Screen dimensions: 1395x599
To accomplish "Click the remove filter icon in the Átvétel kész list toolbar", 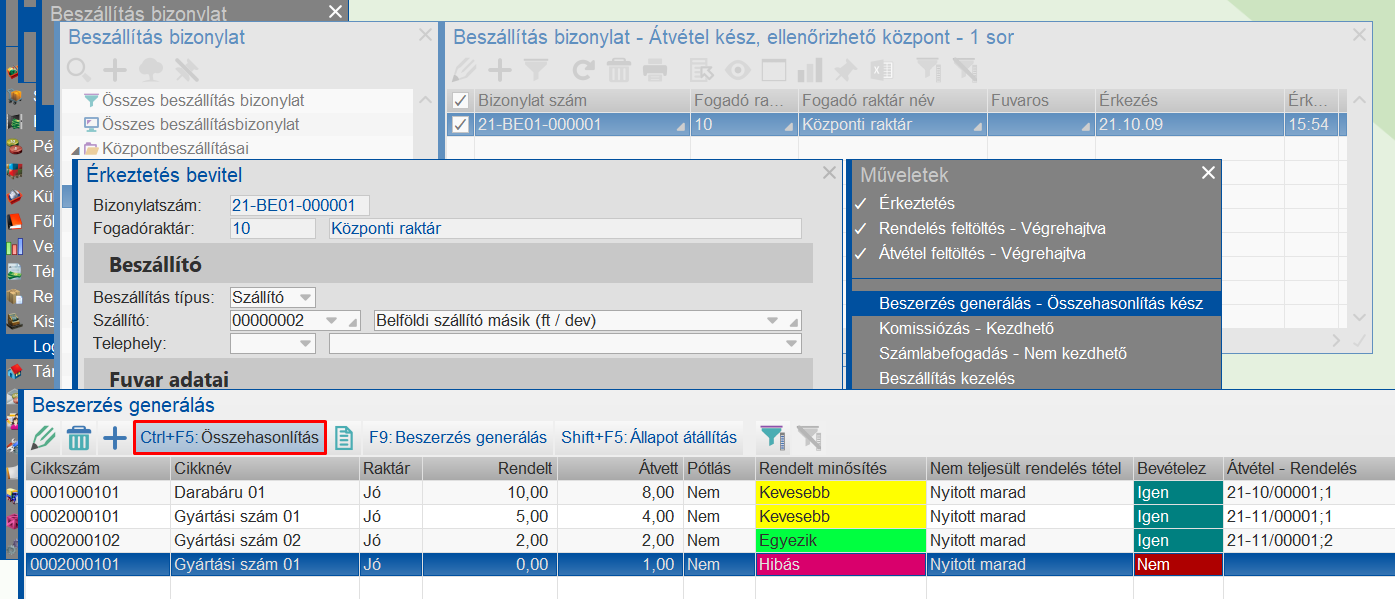I will tap(964, 70).
